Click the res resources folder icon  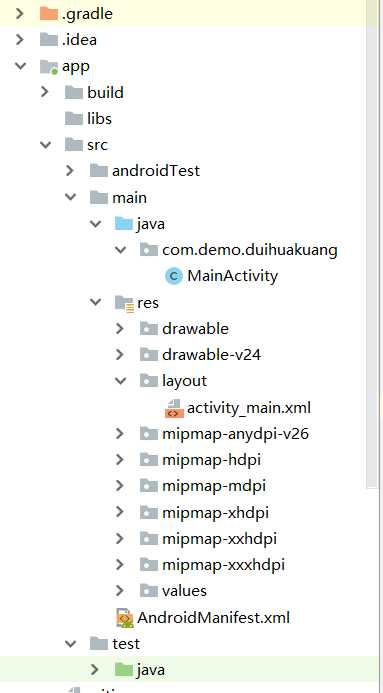coord(124,303)
